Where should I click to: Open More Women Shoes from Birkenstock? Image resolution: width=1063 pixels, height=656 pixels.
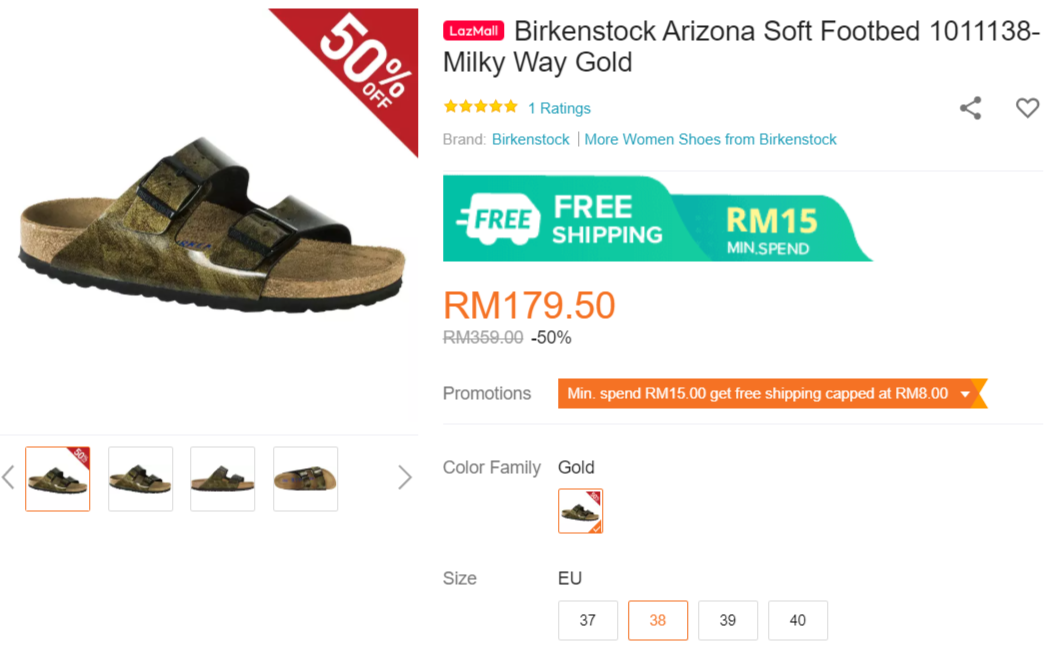(710, 139)
